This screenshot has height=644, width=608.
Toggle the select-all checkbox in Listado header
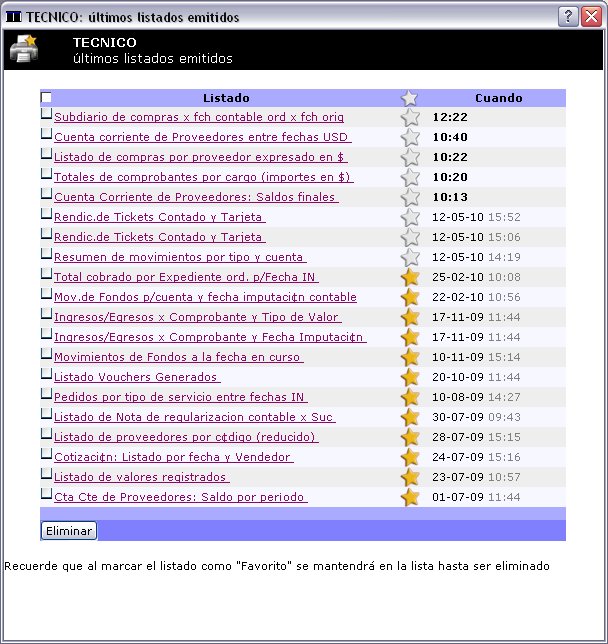pyautogui.click(x=46, y=97)
